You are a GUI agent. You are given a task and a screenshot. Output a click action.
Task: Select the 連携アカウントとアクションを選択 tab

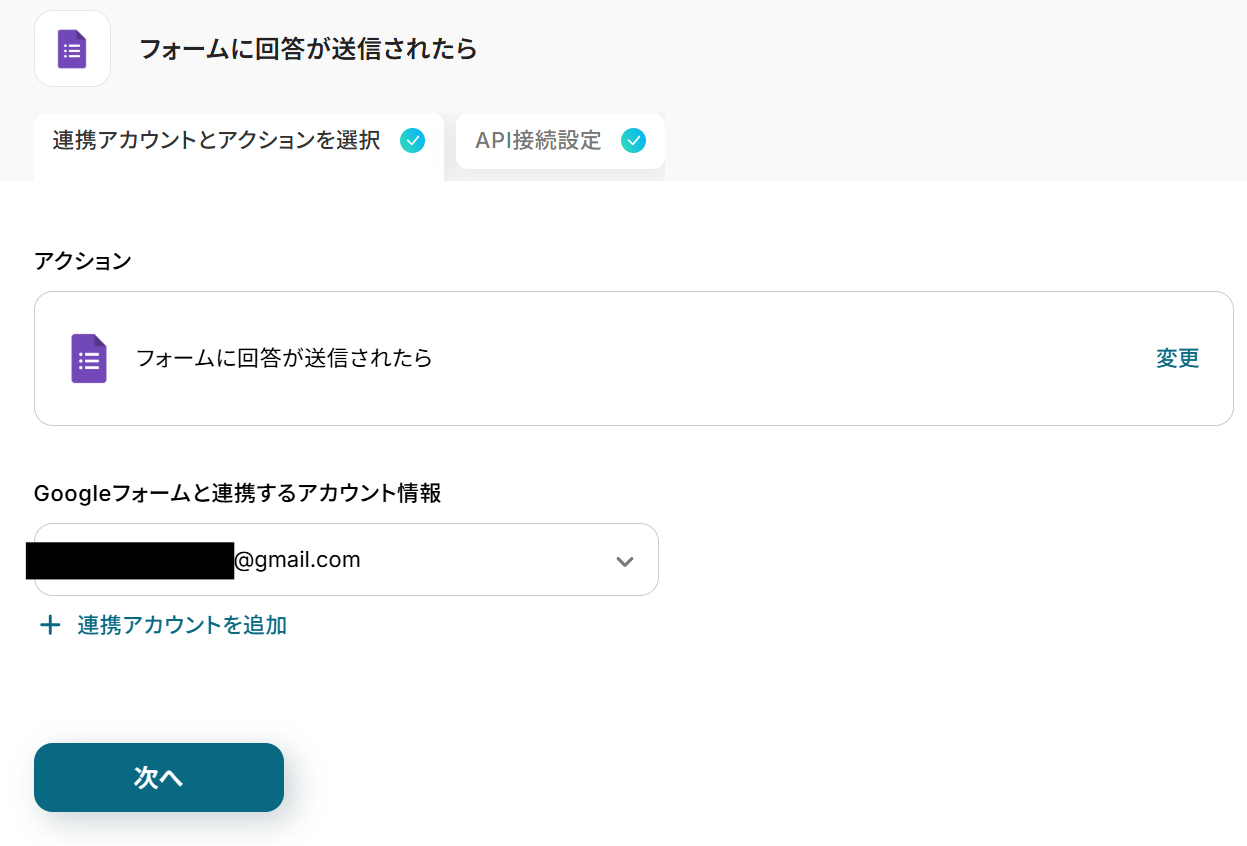(217, 141)
